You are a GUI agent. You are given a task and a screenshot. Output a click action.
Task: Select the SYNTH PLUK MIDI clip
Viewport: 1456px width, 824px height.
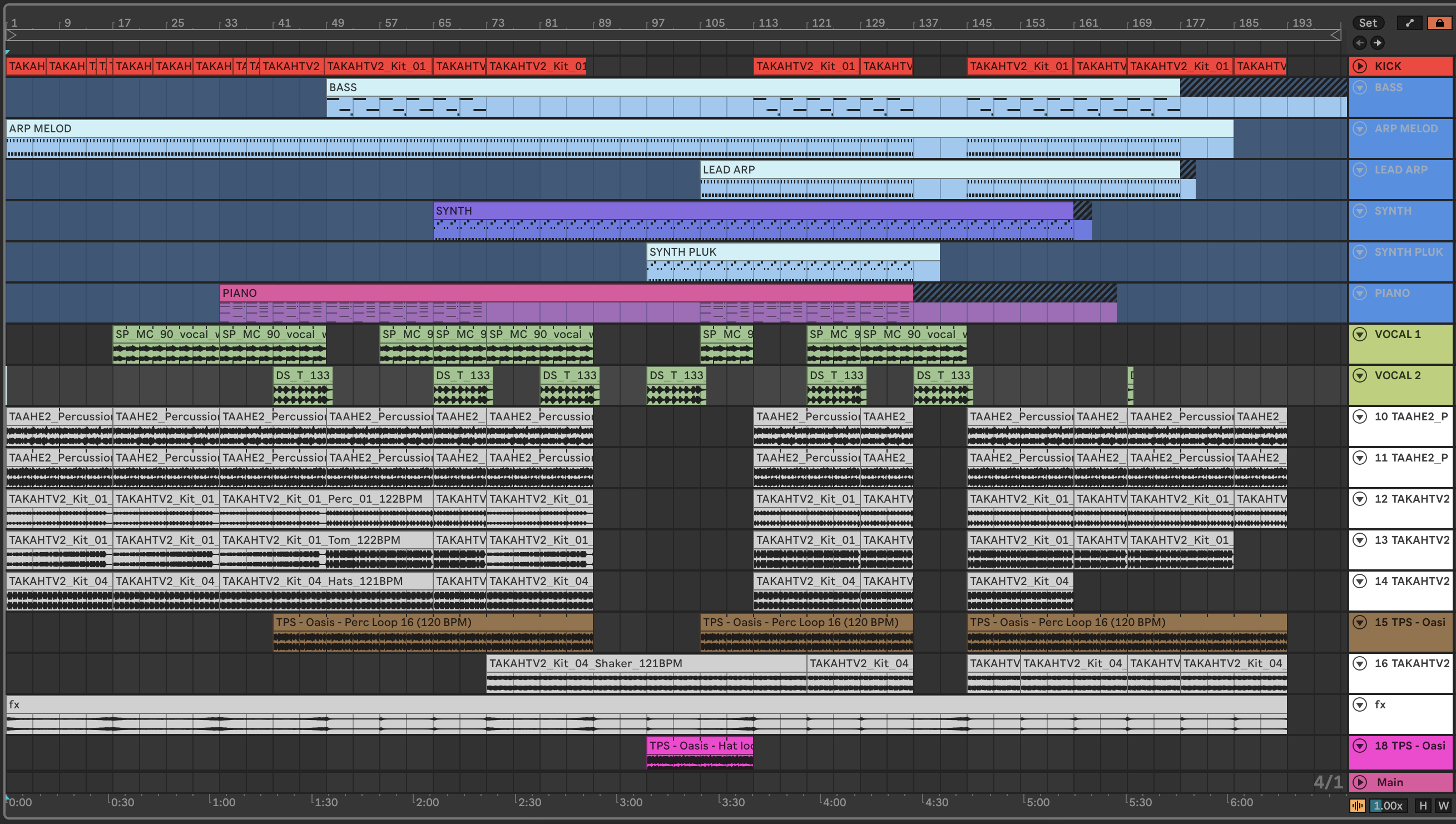[x=793, y=252]
